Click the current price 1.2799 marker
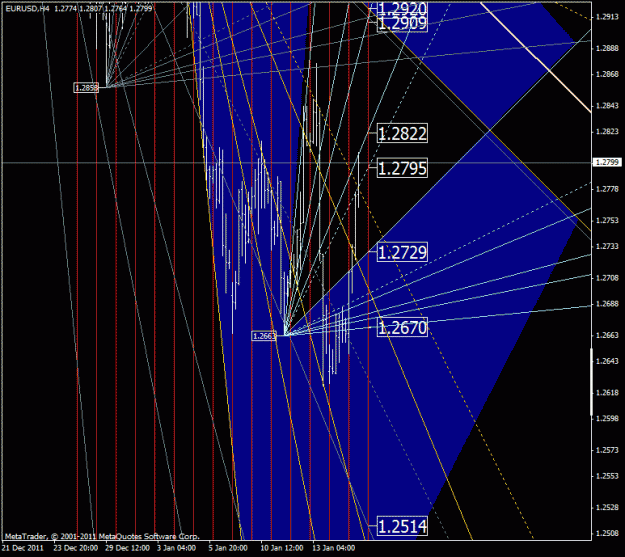The width and height of the screenshot is (625, 557). (607, 162)
